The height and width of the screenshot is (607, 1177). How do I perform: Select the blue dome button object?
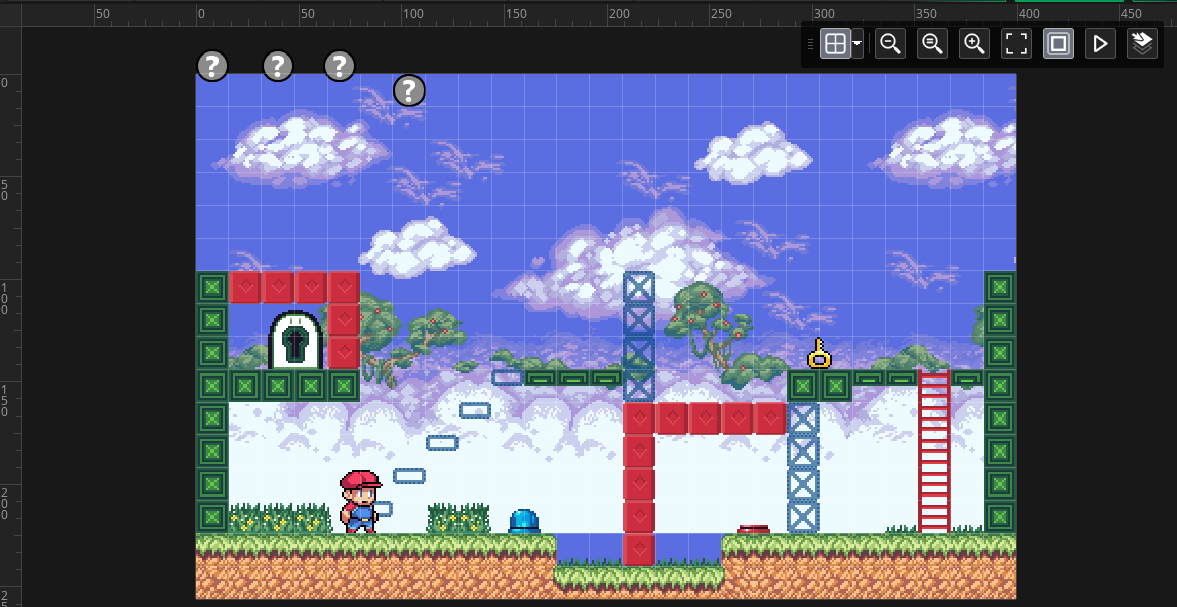524,521
